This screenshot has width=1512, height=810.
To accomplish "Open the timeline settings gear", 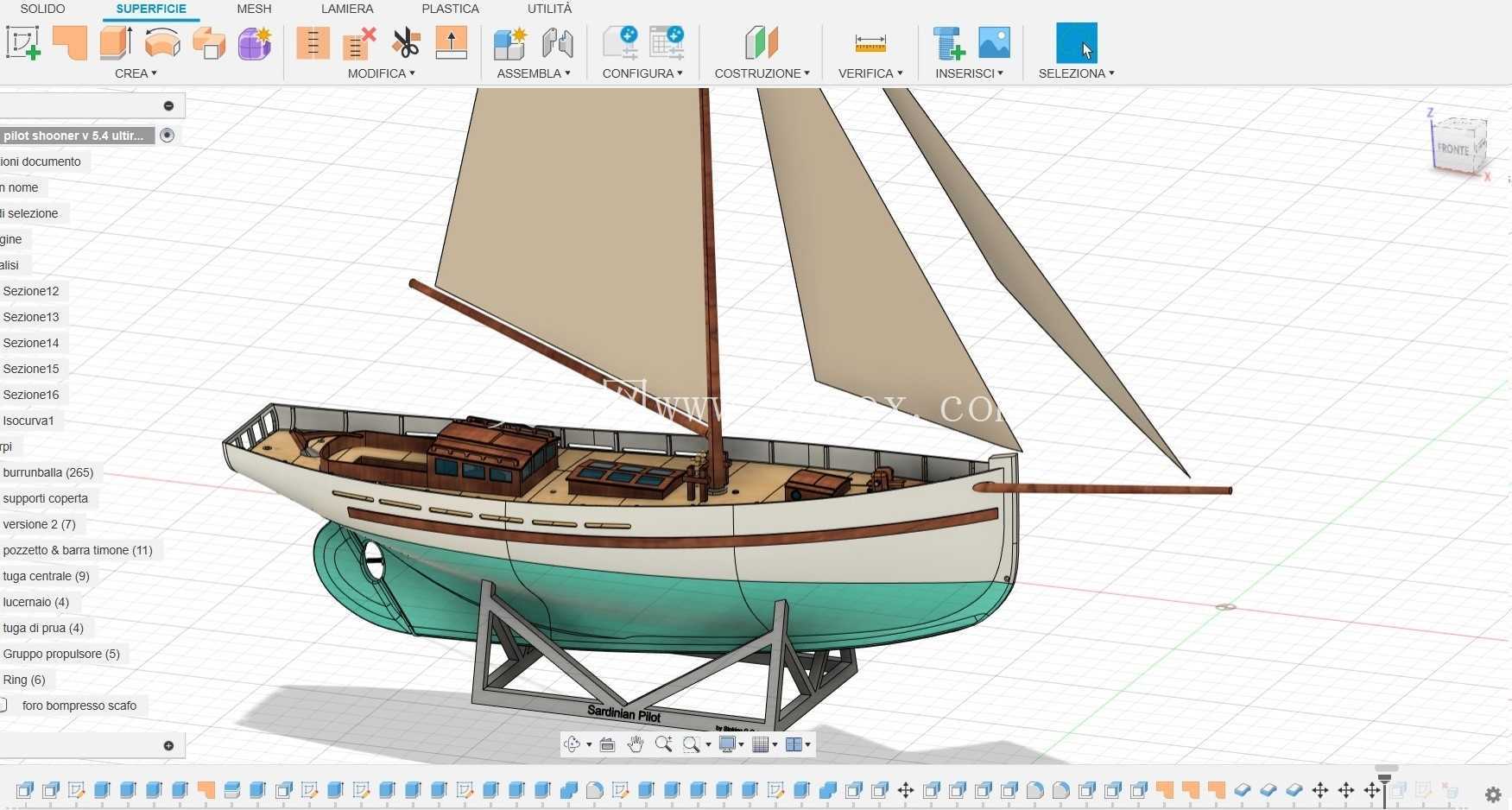I will [1492, 794].
